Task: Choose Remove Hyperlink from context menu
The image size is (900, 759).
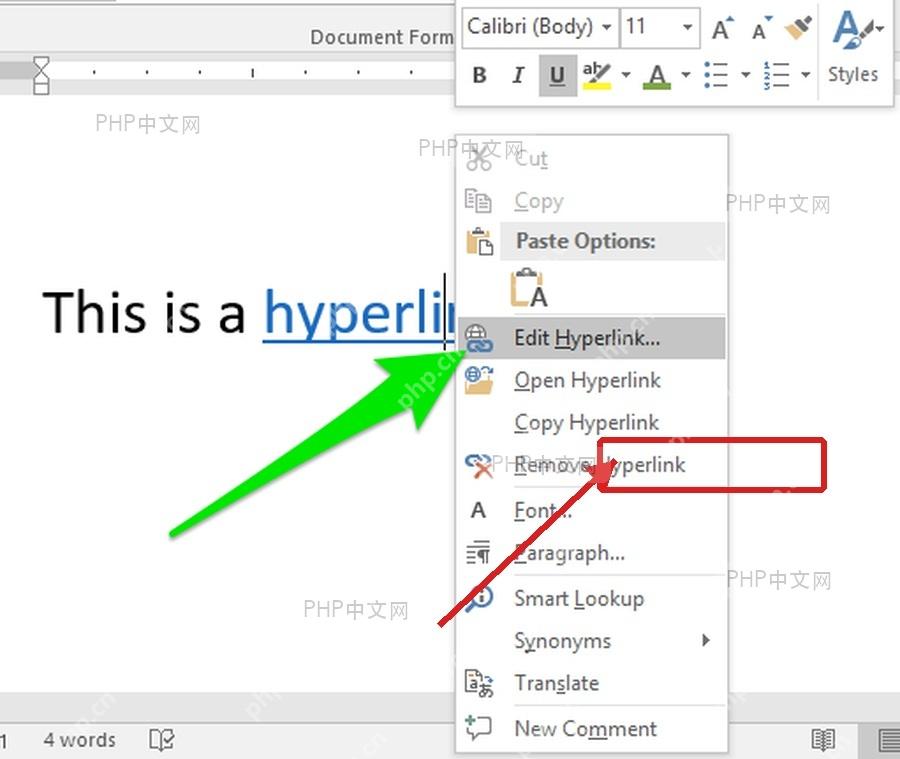Action: [x=592, y=465]
